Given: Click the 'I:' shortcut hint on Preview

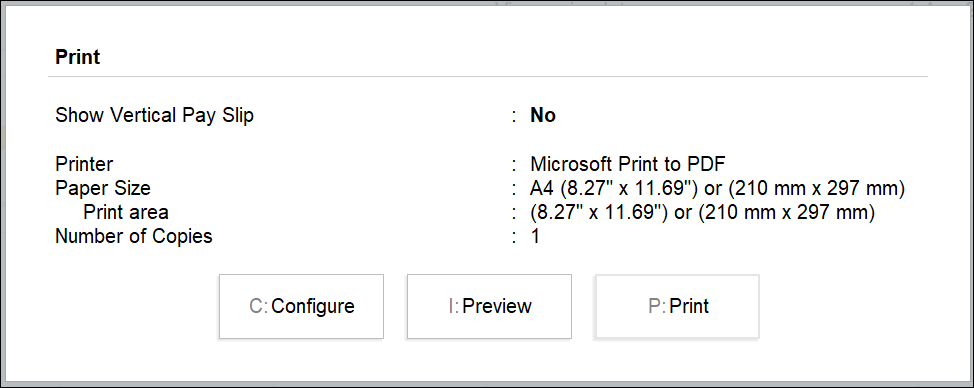Looking at the screenshot, I should click(x=454, y=307).
